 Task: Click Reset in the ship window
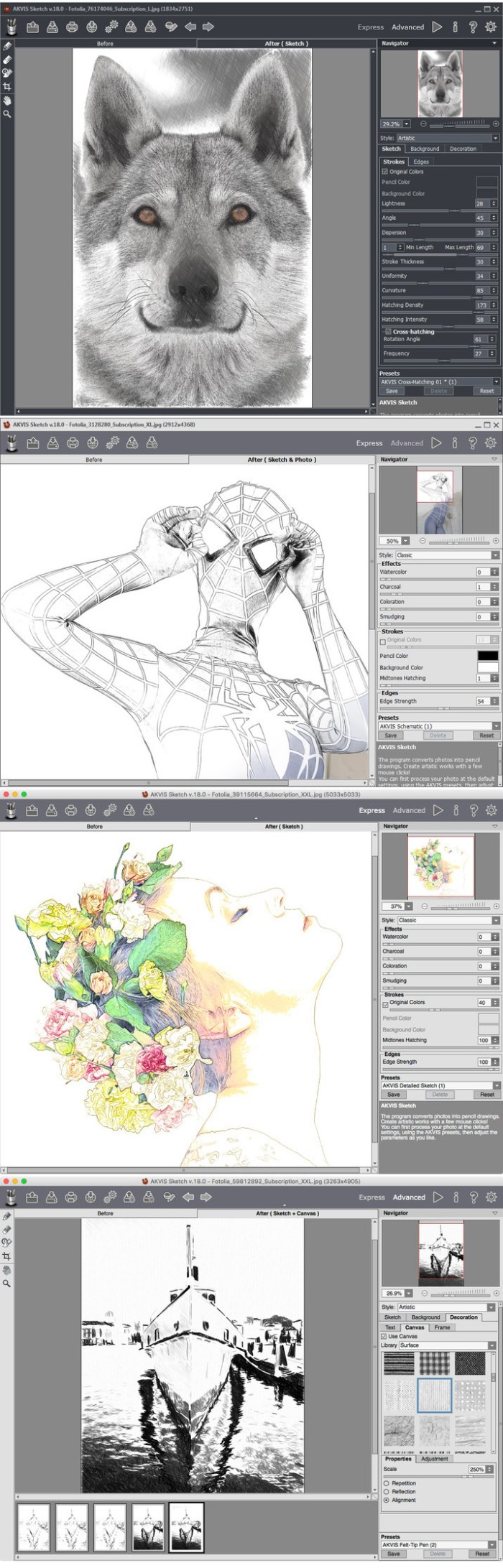pyautogui.click(x=482, y=1553)
